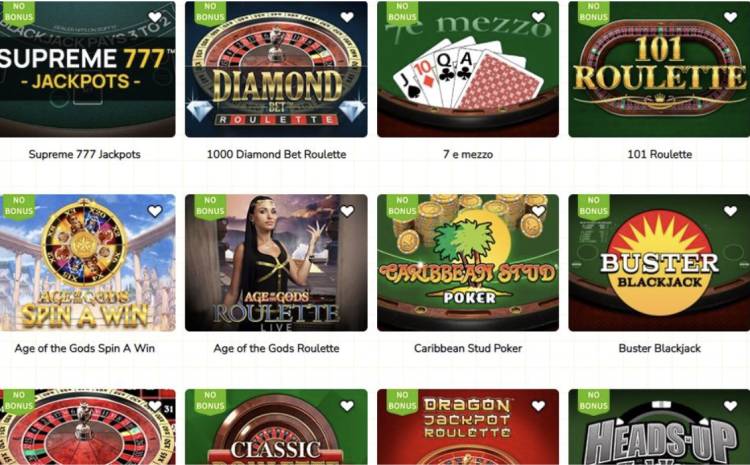Favorite the Classic Roulette tile
This screenshot has height=465, width=750.
[x=347, y=406]
